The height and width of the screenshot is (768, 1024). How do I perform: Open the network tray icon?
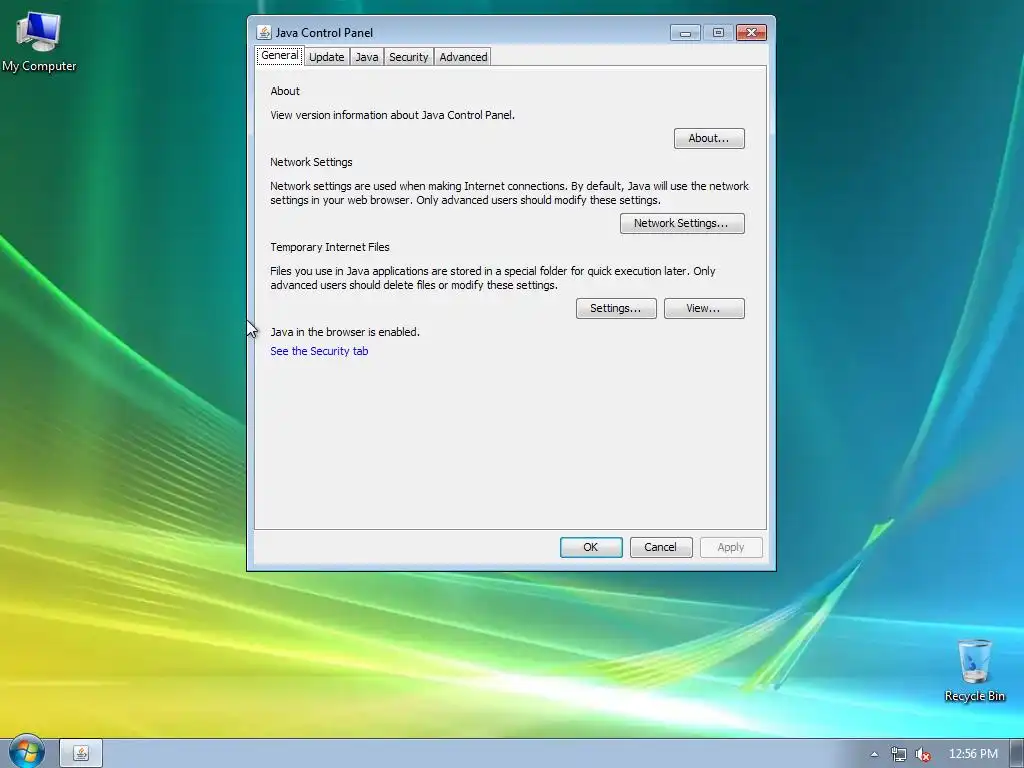(899, 754)
